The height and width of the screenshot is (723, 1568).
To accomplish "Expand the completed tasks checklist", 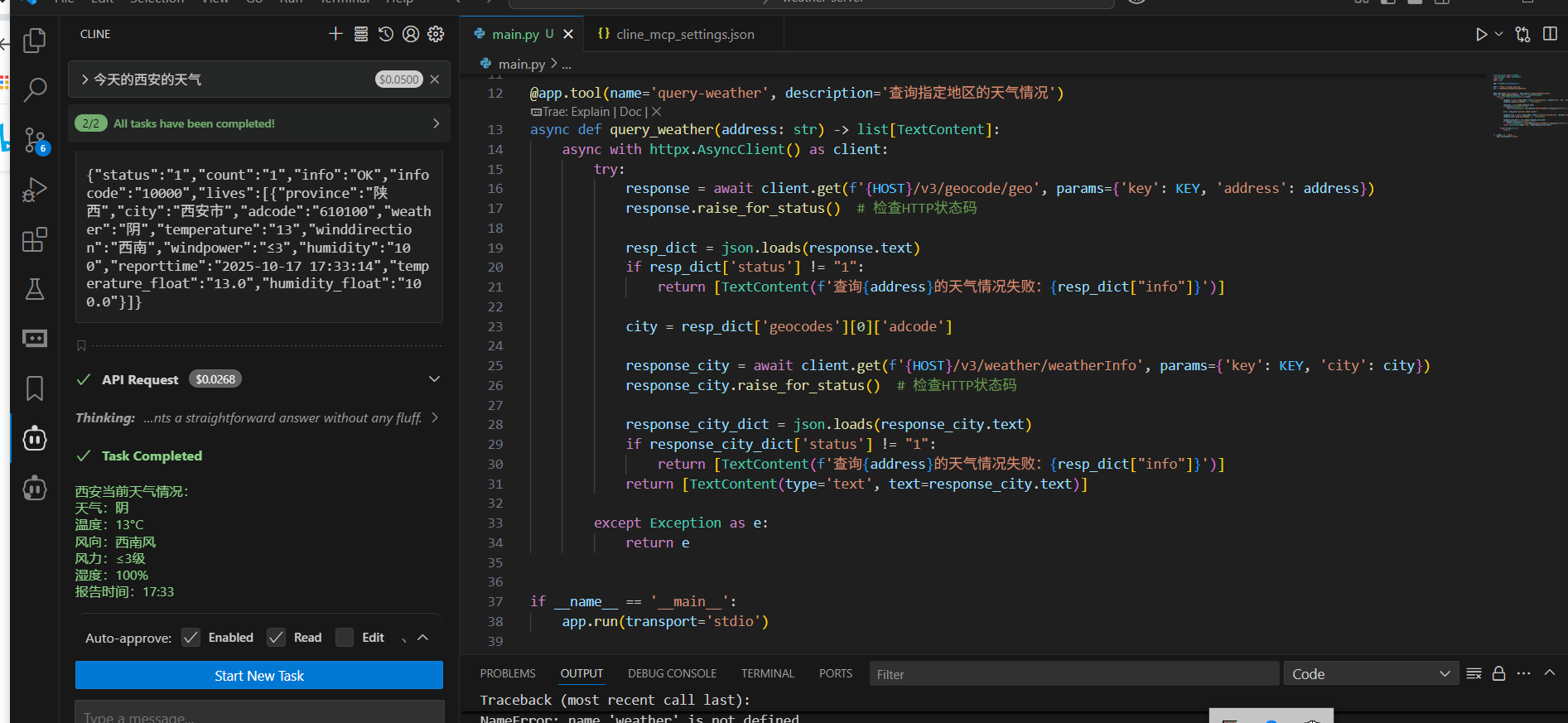I will [x=437, y=123].
